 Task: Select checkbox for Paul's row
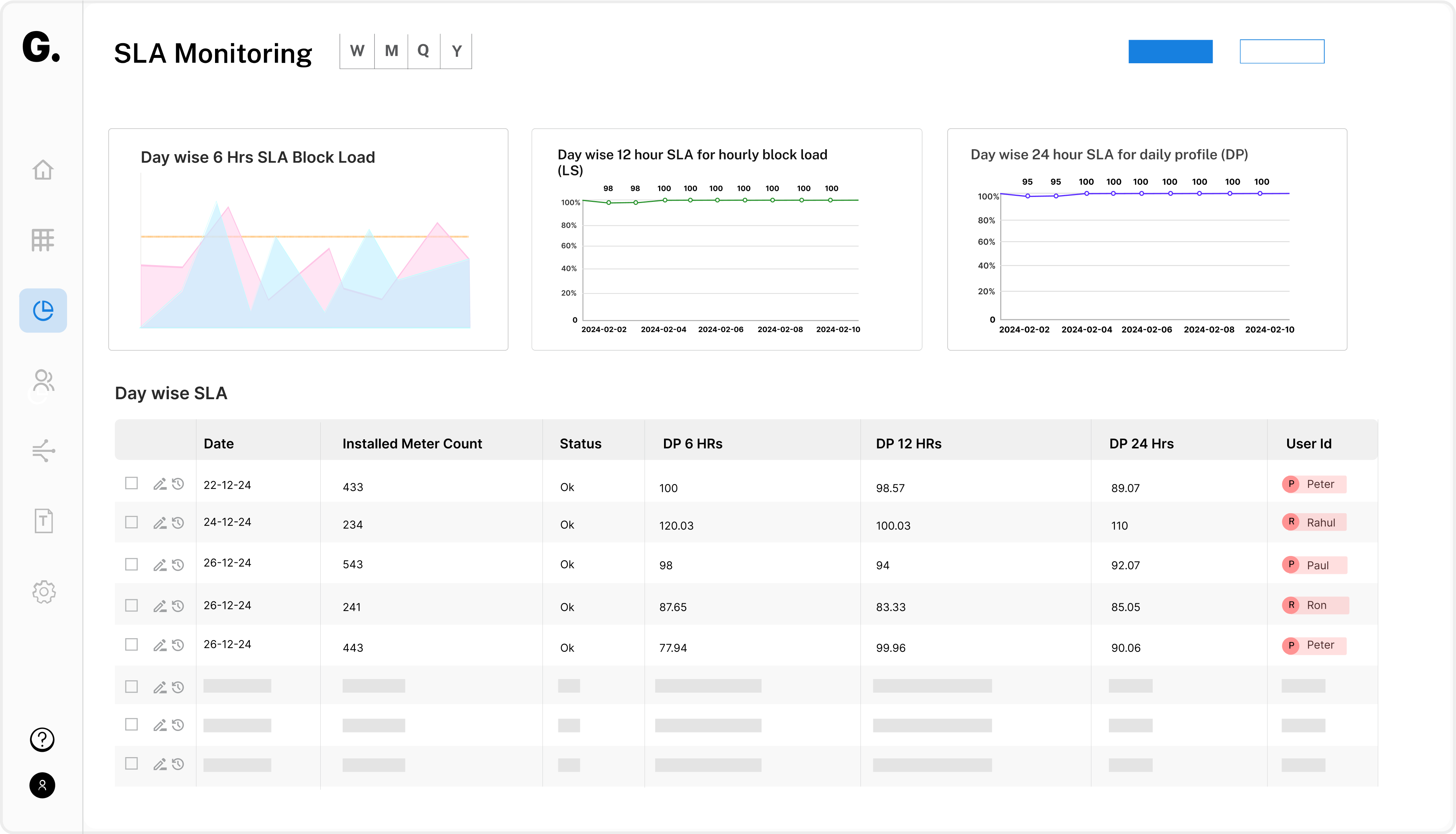132,564
